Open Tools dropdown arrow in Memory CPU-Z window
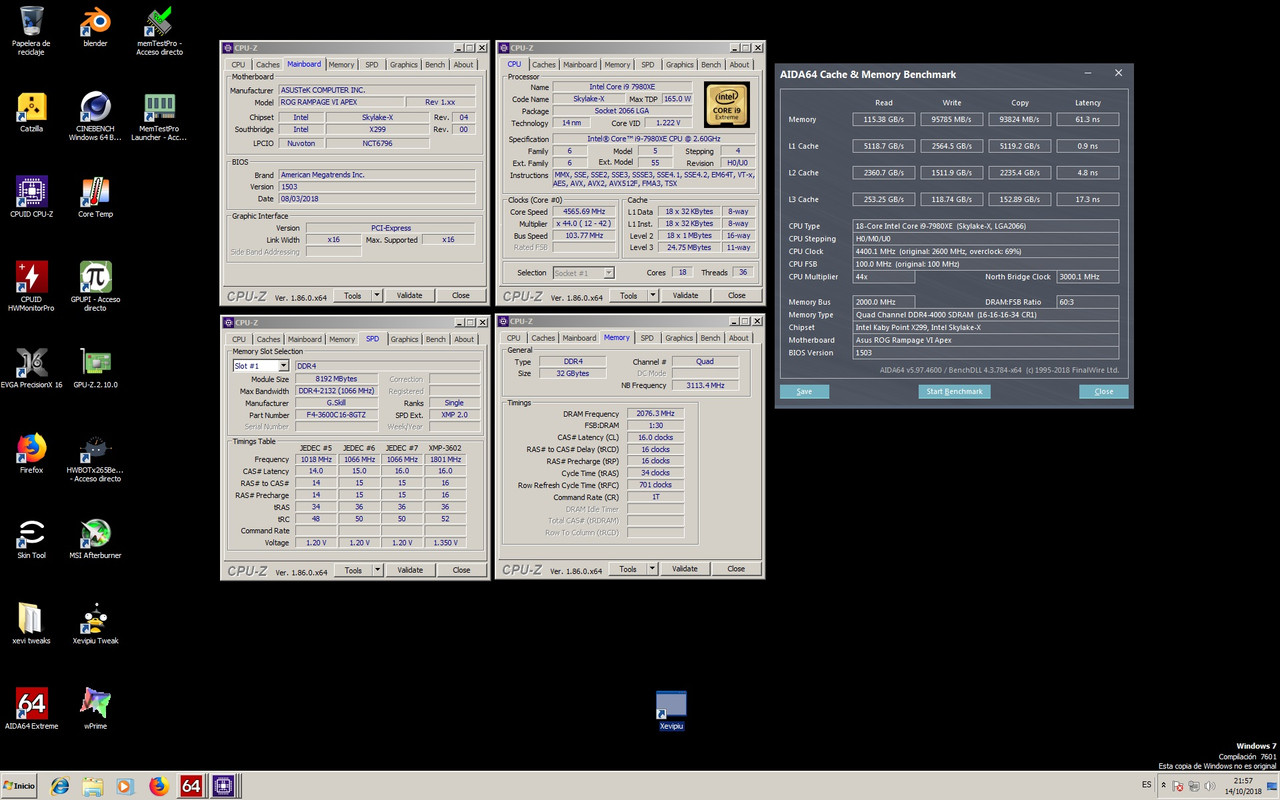Image resolution: width=1280 pixels, height=800 pixels. pyautogui.click(x=653, y=569)
